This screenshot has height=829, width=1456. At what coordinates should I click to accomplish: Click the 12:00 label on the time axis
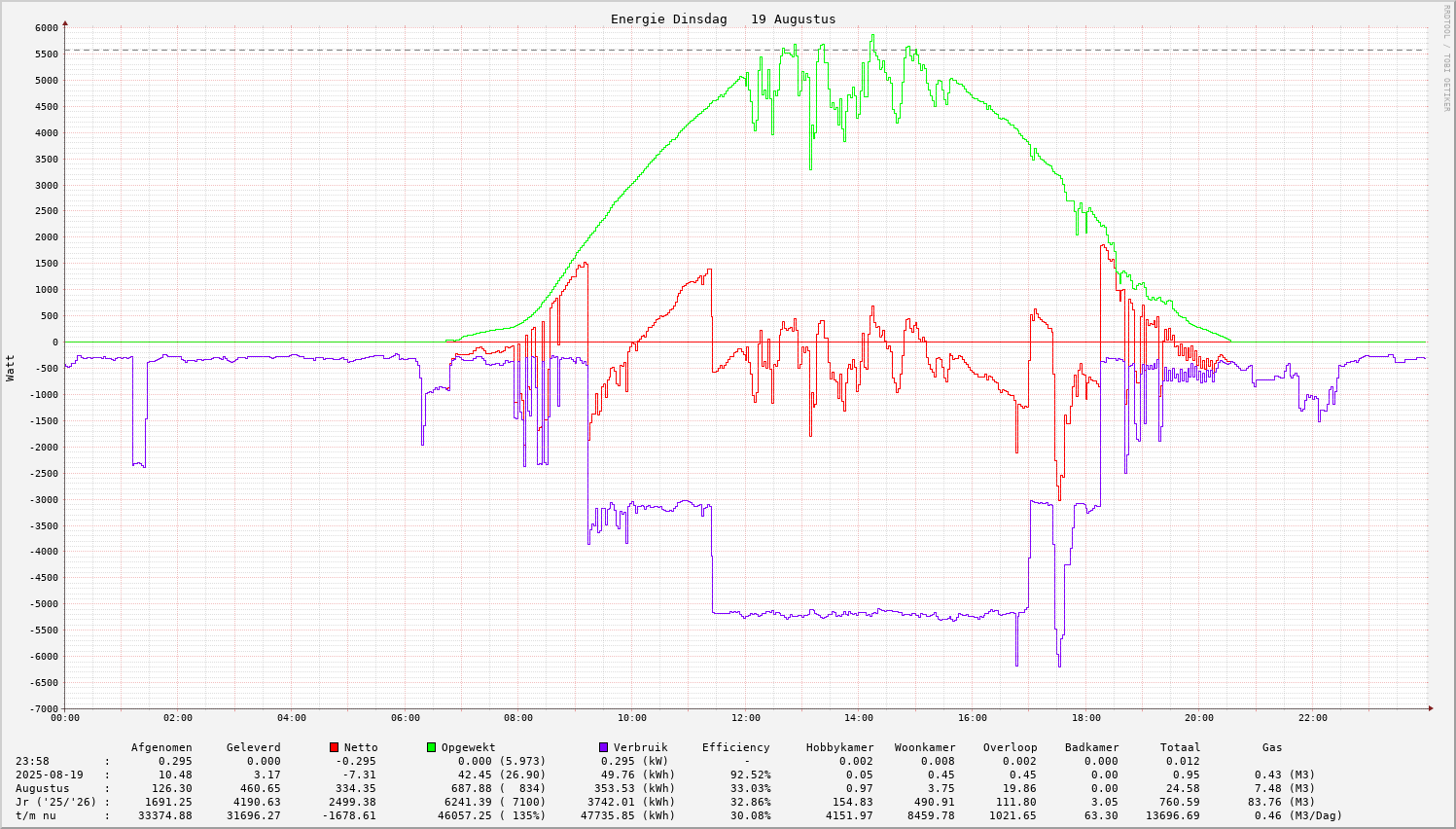point(745,718)
